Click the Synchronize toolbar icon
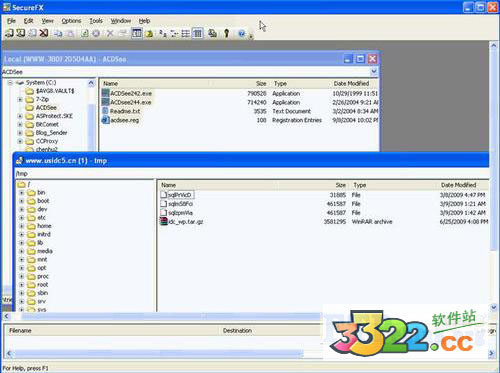500x373 pixels. pyautogui.click(x=212, y=33)
